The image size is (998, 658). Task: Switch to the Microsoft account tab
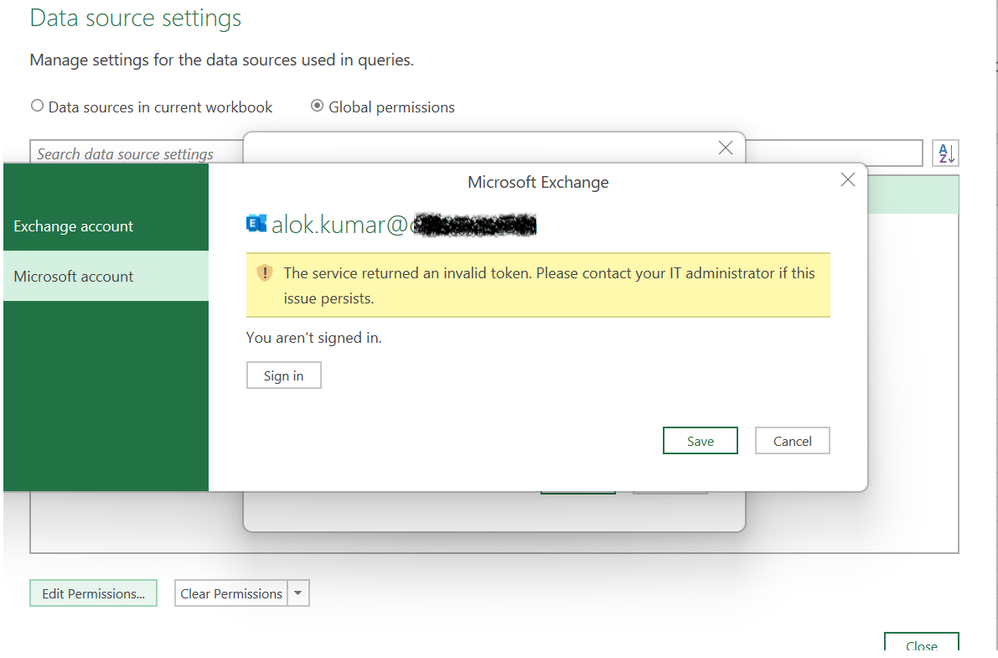[73, 275]
